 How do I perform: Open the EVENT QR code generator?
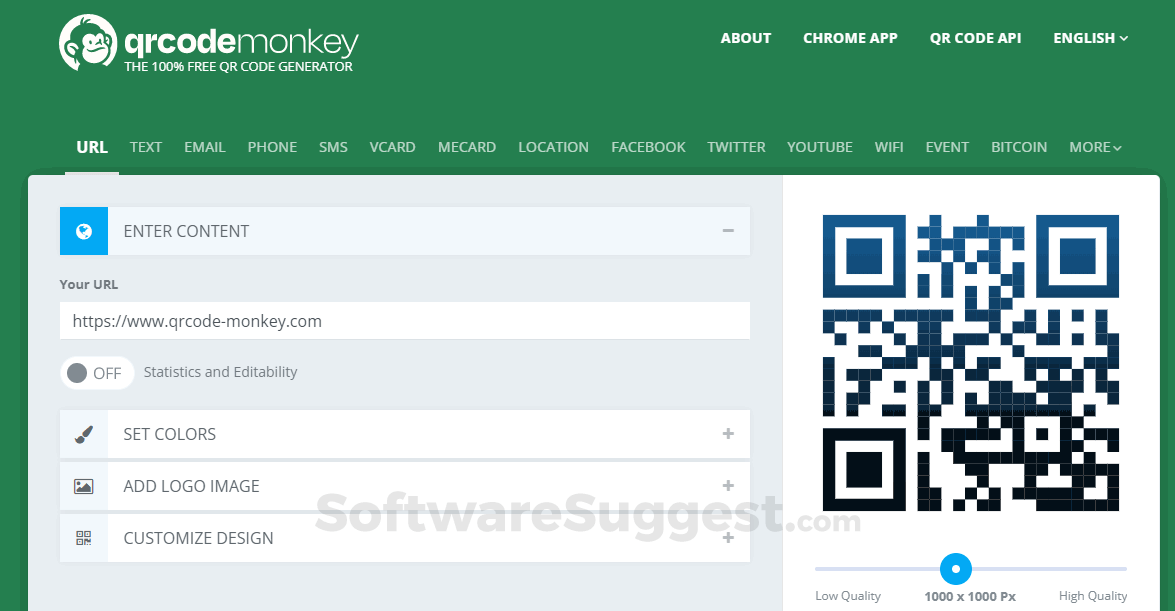pos(947,147)
